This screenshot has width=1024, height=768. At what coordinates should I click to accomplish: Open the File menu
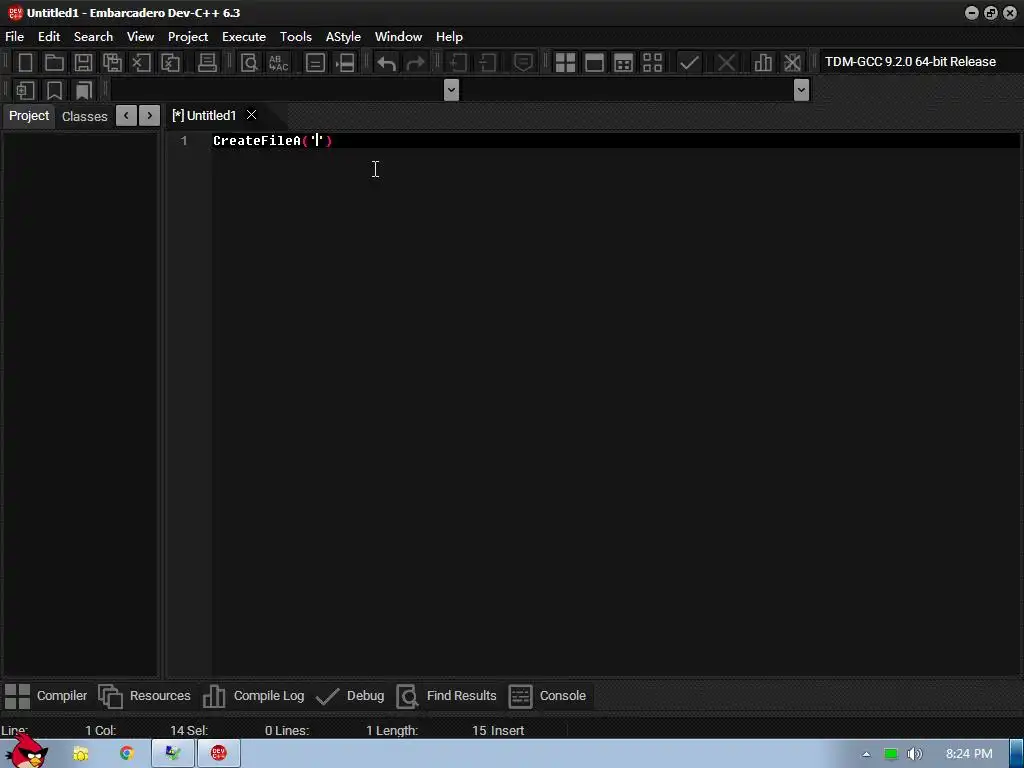coord(14,37)
